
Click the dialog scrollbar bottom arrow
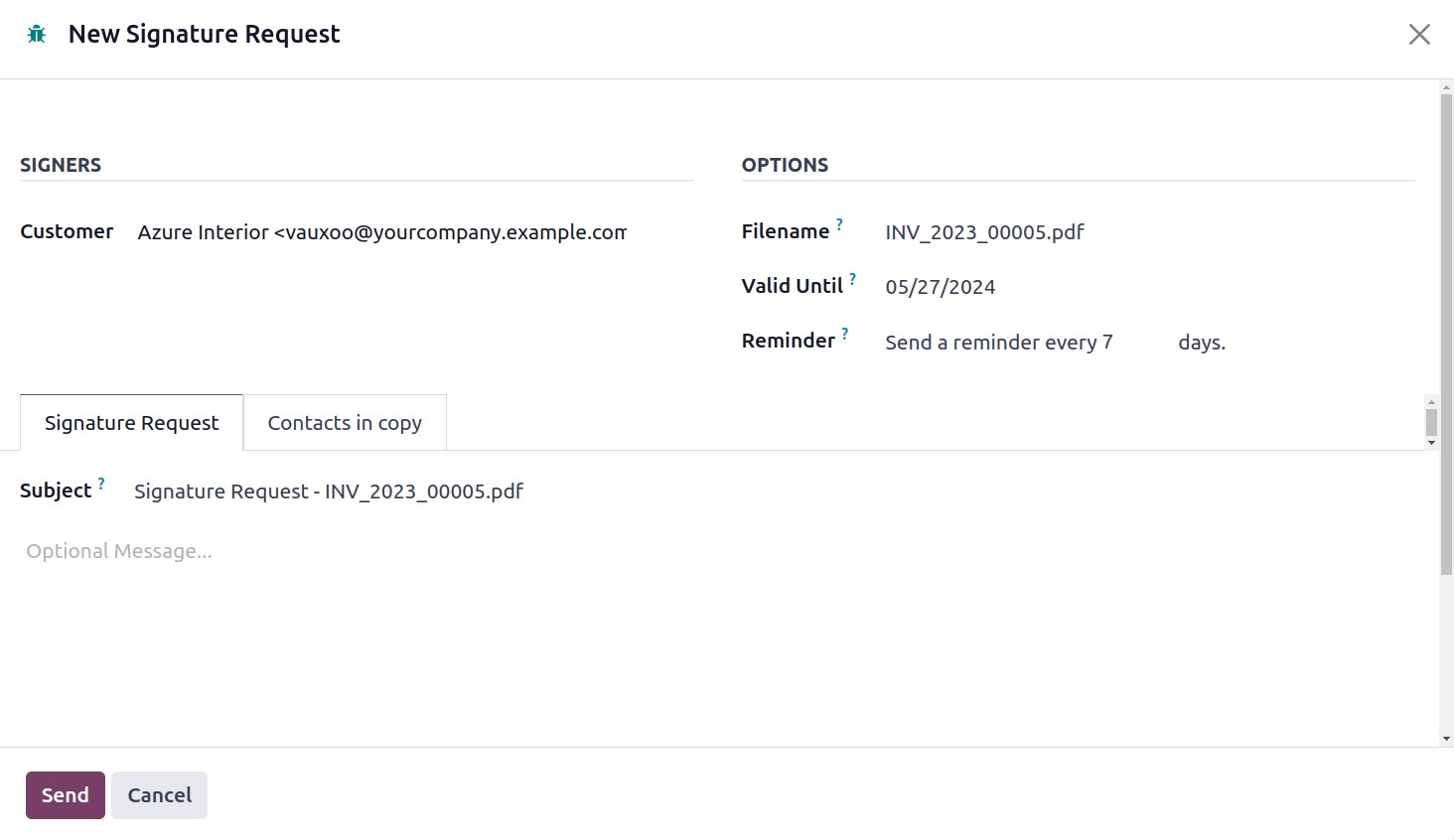(1446, 739)
